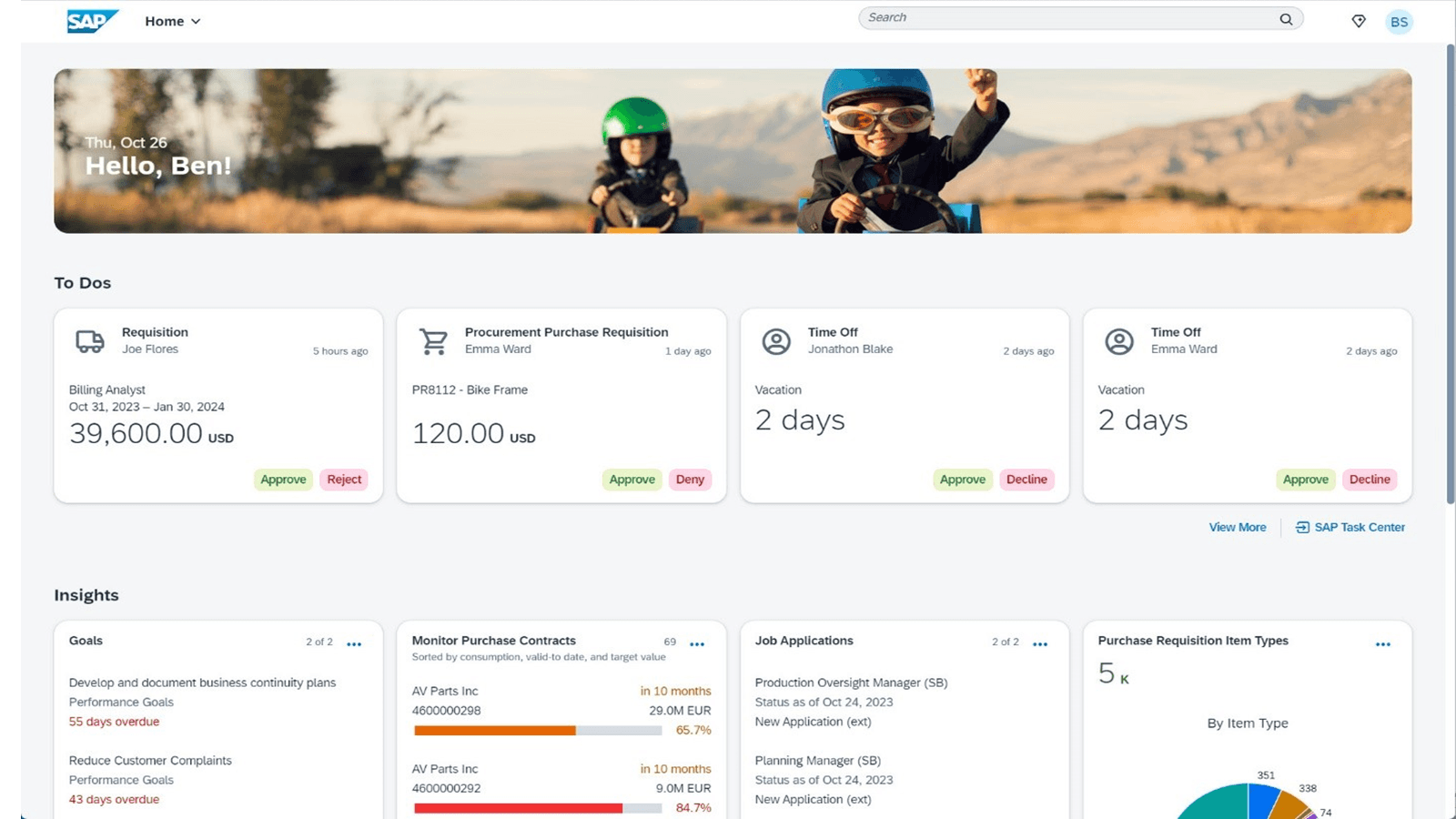Screen dimensions: 1456x819
Task: Click the Goals card title
Action: 86,641
